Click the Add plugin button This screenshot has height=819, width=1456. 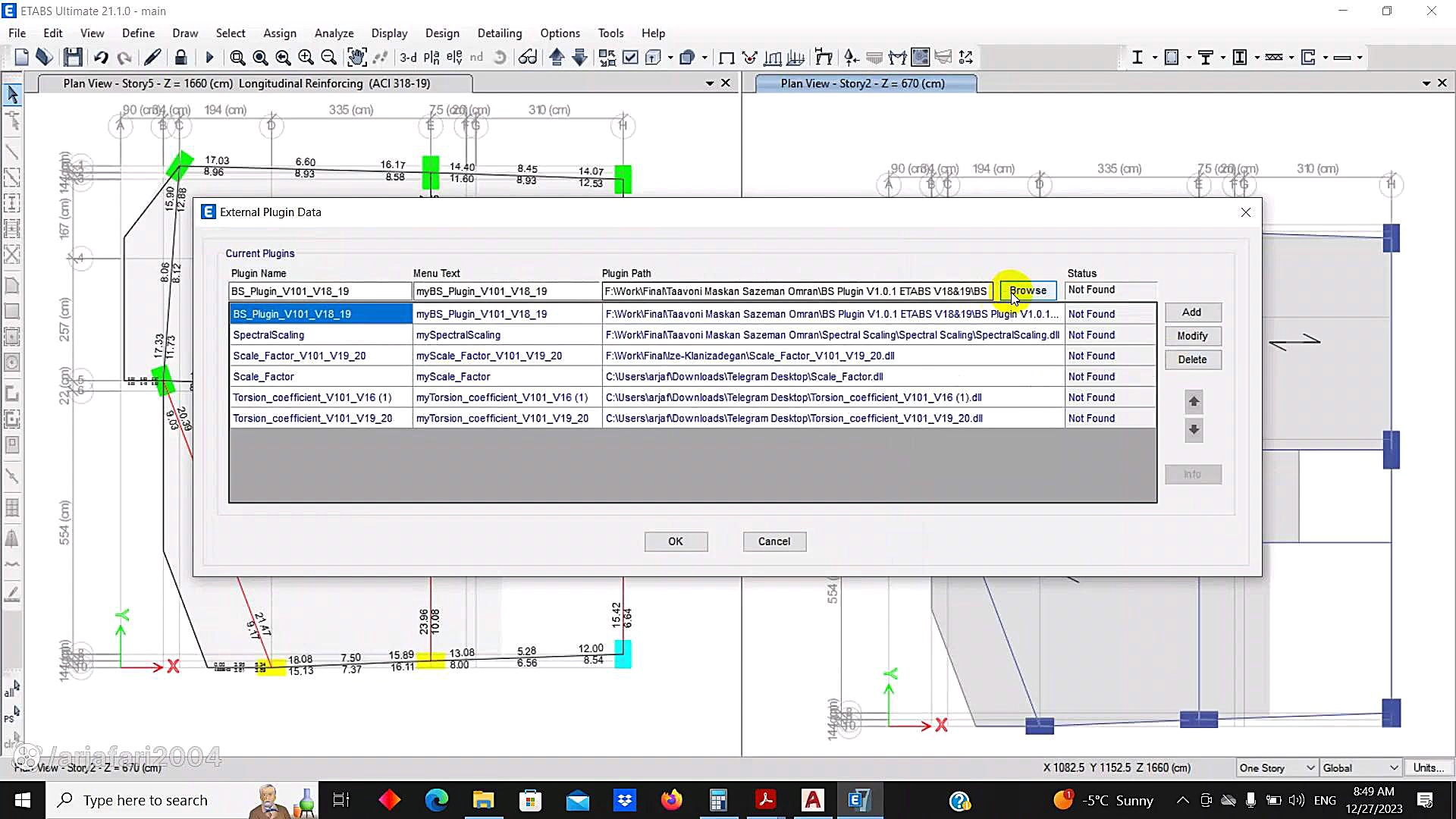(1192, 312)
